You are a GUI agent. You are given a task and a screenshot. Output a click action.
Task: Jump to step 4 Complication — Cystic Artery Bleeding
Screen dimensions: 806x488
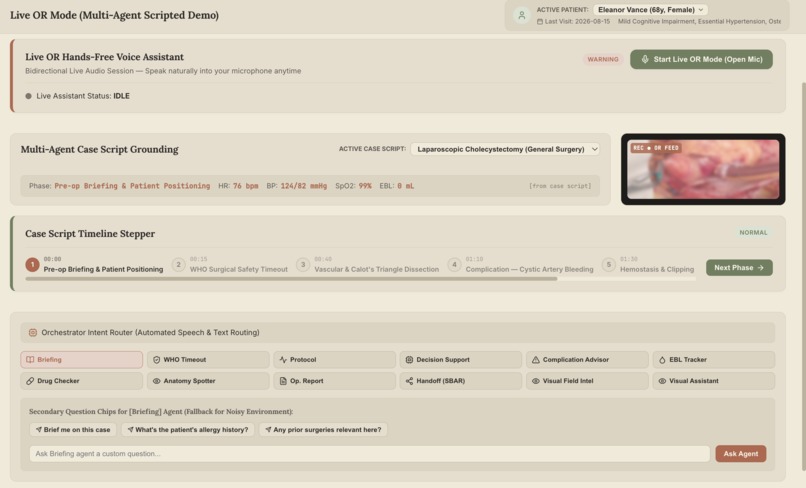[x=521, y=265]
